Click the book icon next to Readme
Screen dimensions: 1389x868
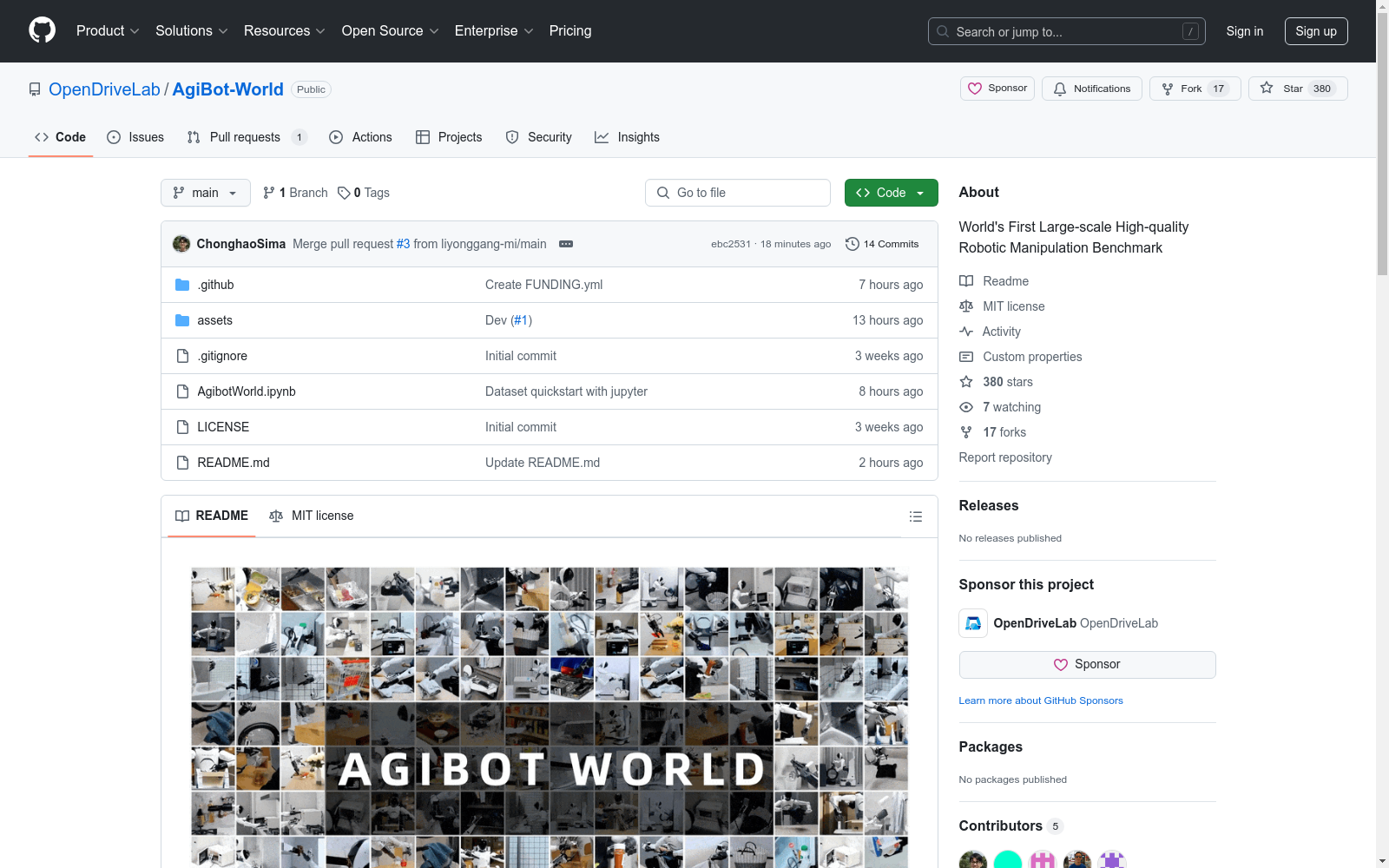pos(966,281)
